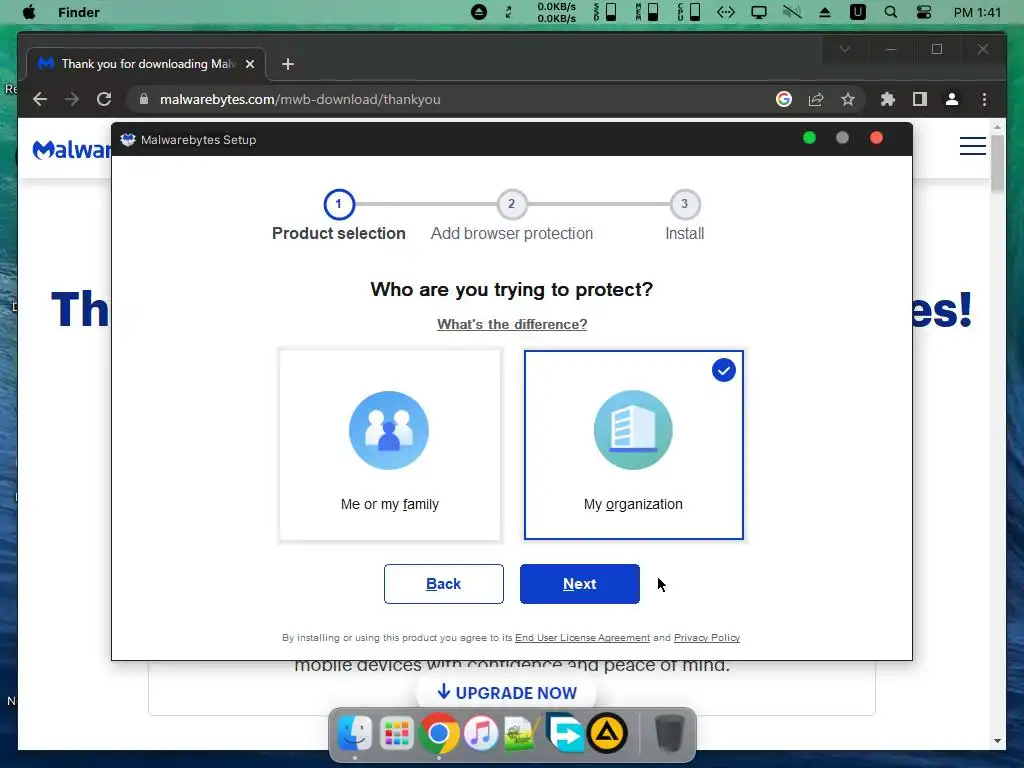Screen dimensions: 1024x768
Task: Open the Chrome three-dot menu
Action: (x=984, y=99)
